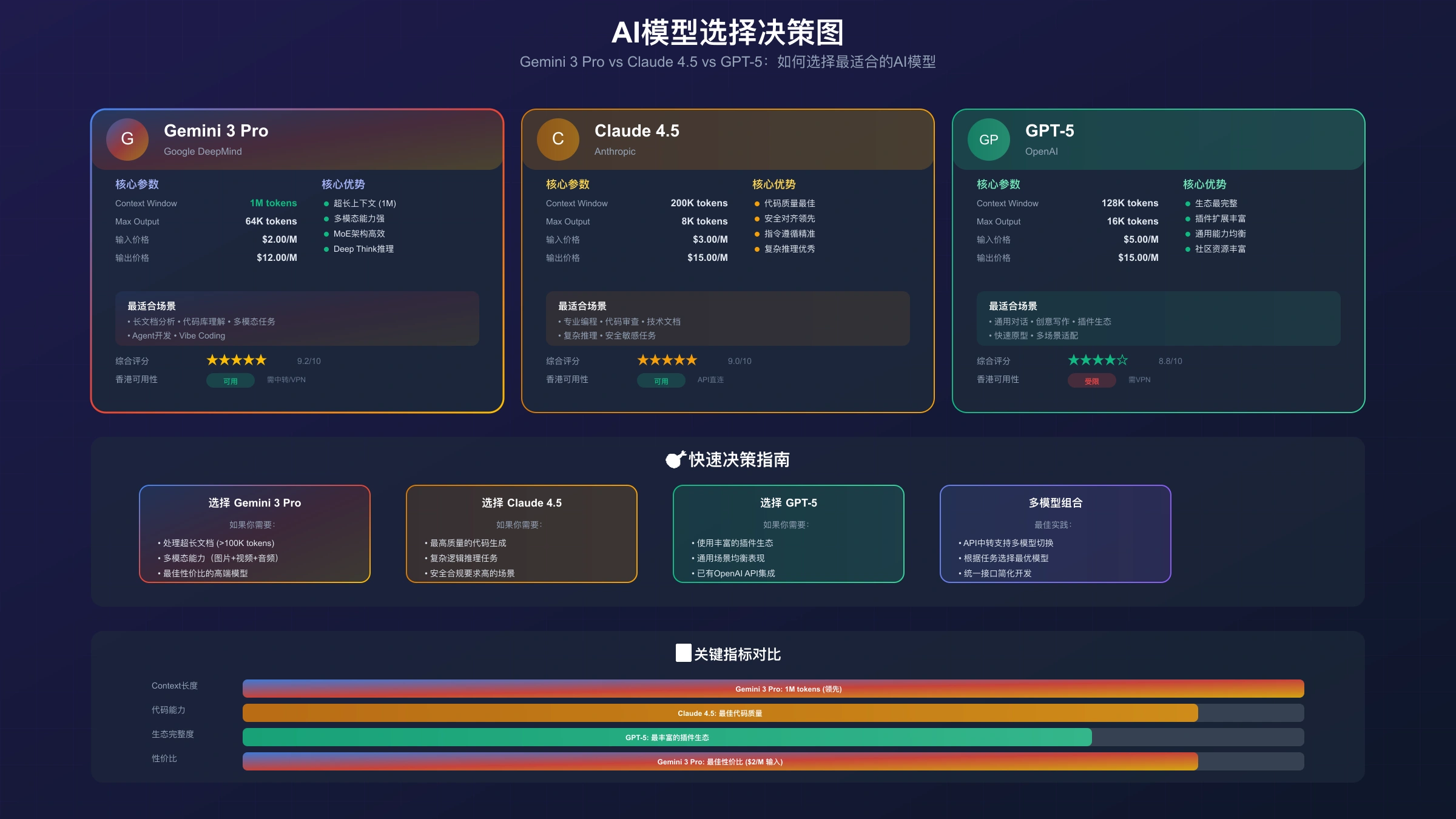Click 最高质量的代码生成 bullet
This screenshot has width=1456, height=819.
pyautogui.click(x=465, y=543)
